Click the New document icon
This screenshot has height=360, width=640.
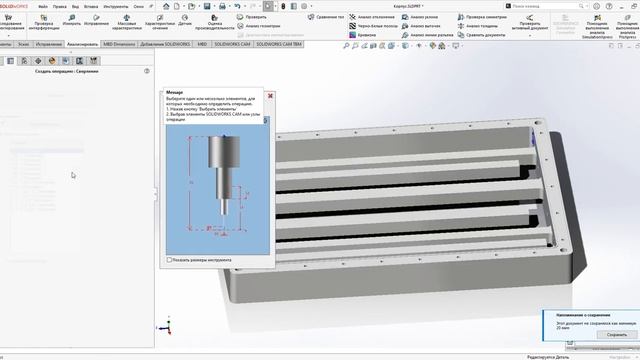[x=176, y=6]
